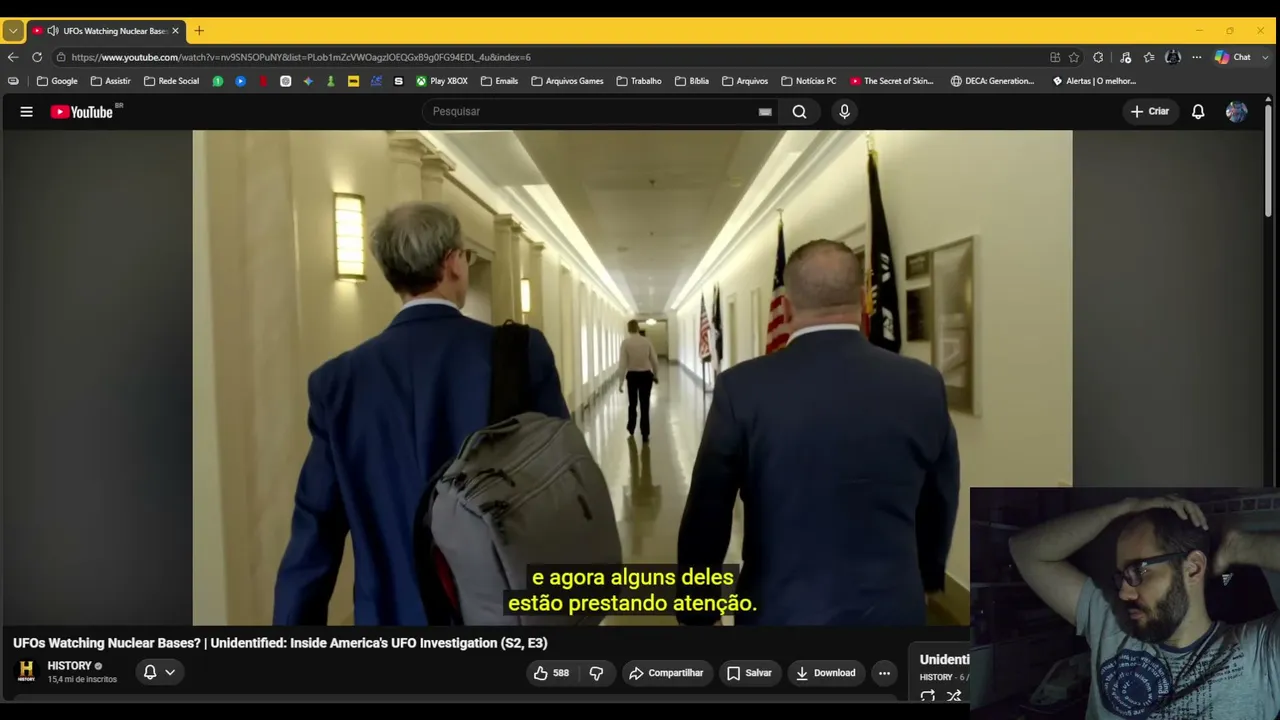Open the Bíblia bookmarks folder

tap(692, 81)
